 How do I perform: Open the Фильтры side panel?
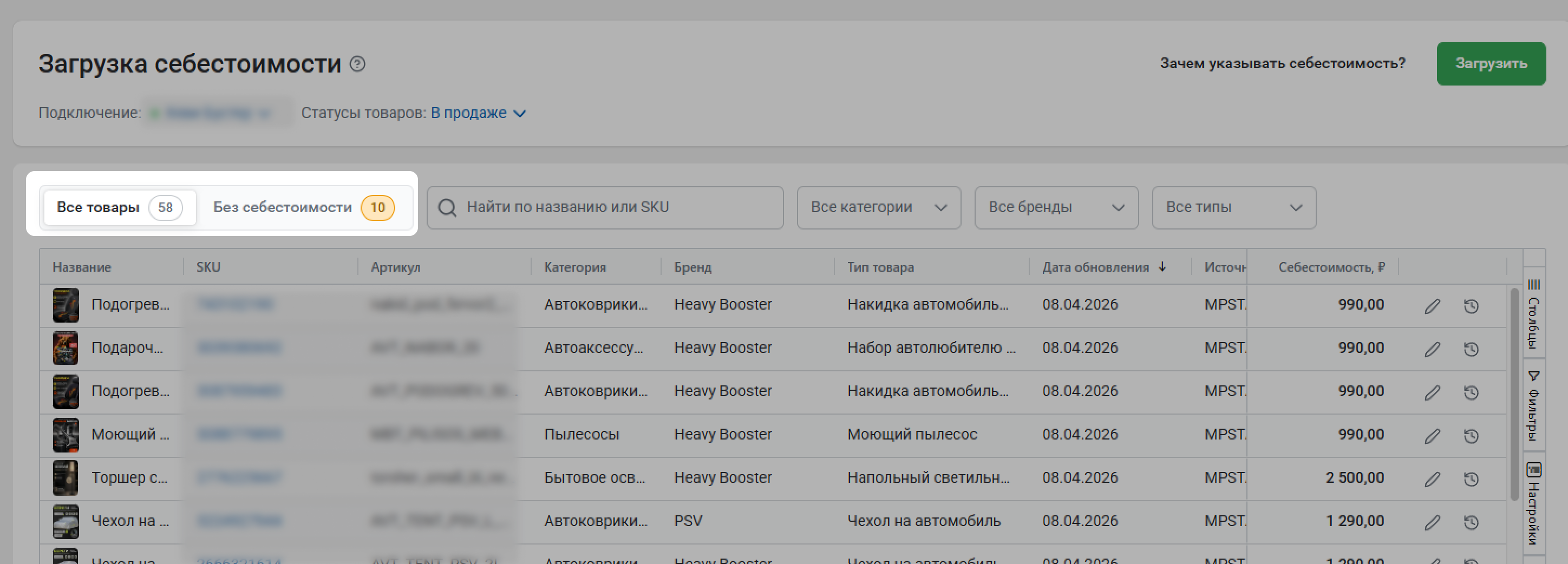[1533, 405]
